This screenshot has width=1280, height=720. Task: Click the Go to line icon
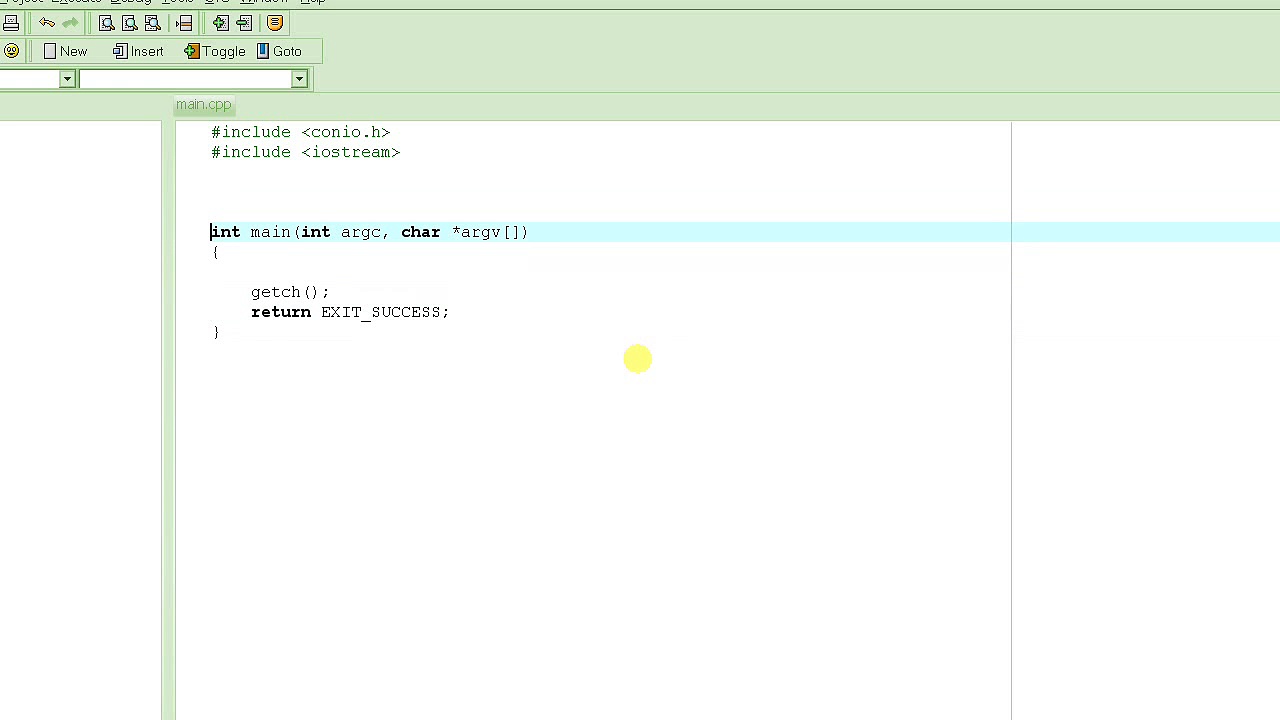(184, 23)
